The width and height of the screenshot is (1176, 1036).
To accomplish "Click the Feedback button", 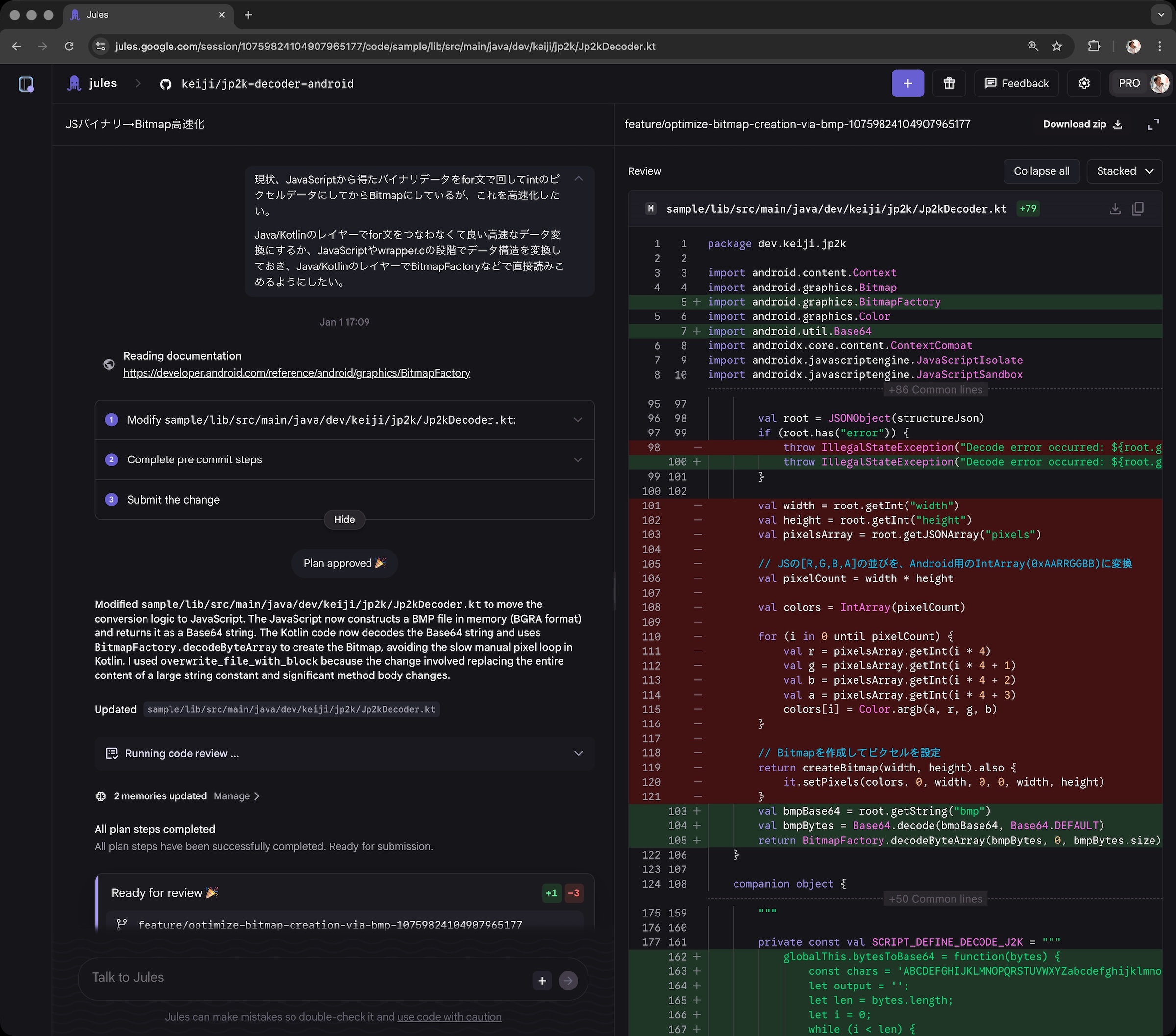I will [1016, 83].
